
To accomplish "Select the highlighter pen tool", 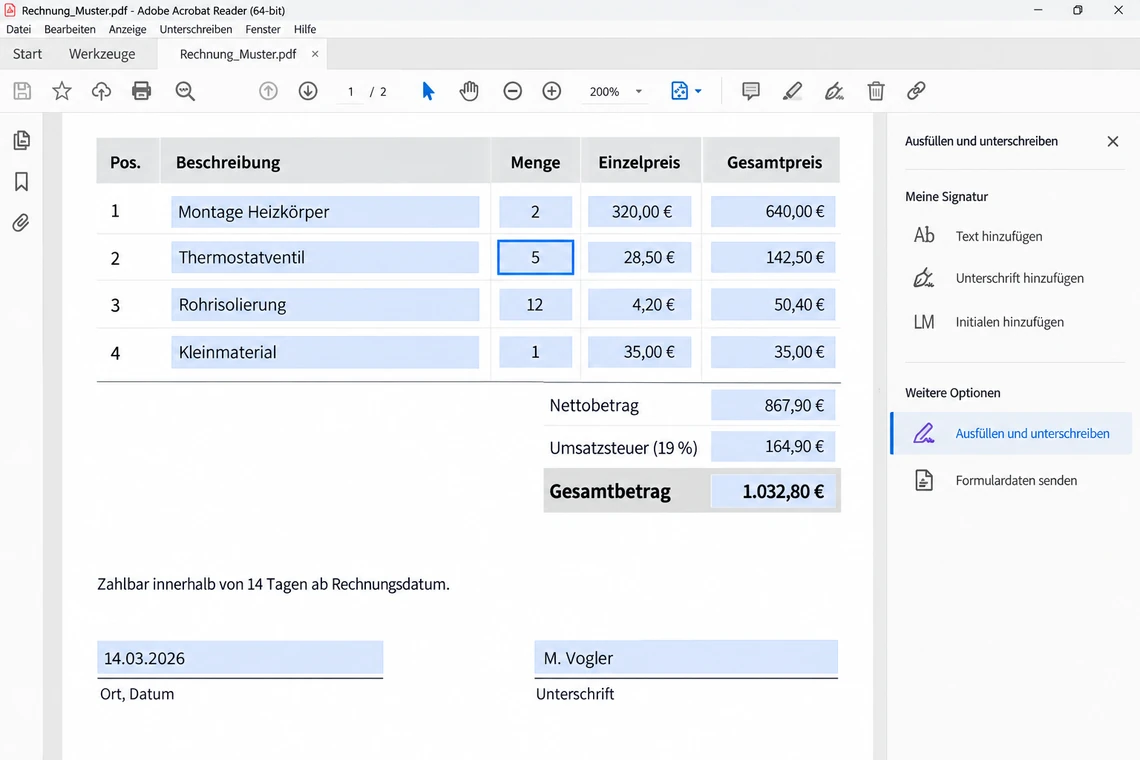I will pyautogui.click(x=792, y=91).
